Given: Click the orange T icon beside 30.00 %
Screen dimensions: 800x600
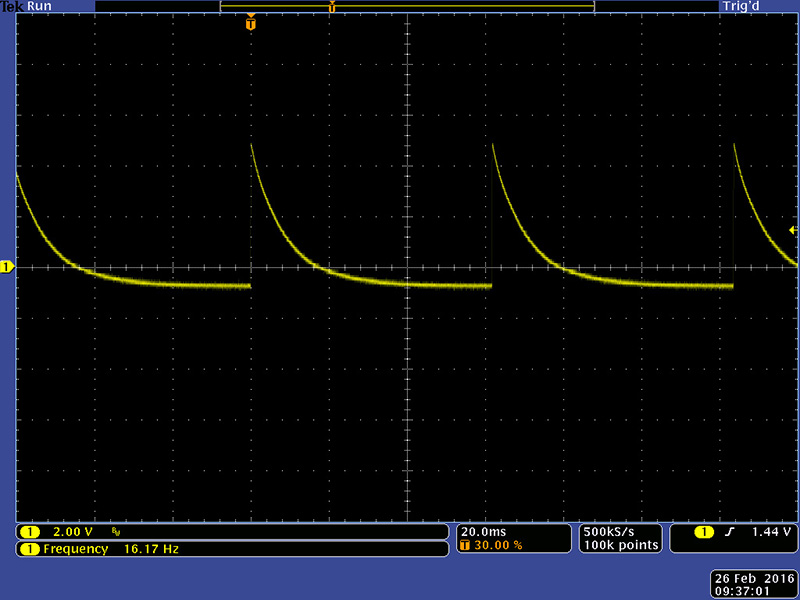Looking at the screenshot, I should click(466, 546).
